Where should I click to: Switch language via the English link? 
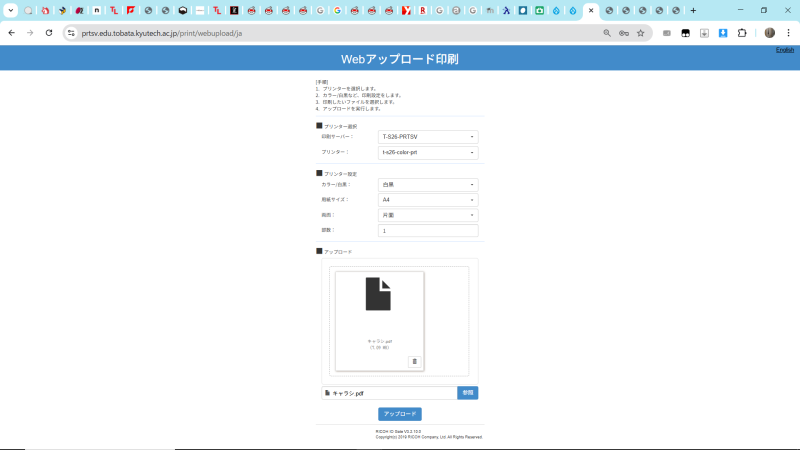[785, 50]
